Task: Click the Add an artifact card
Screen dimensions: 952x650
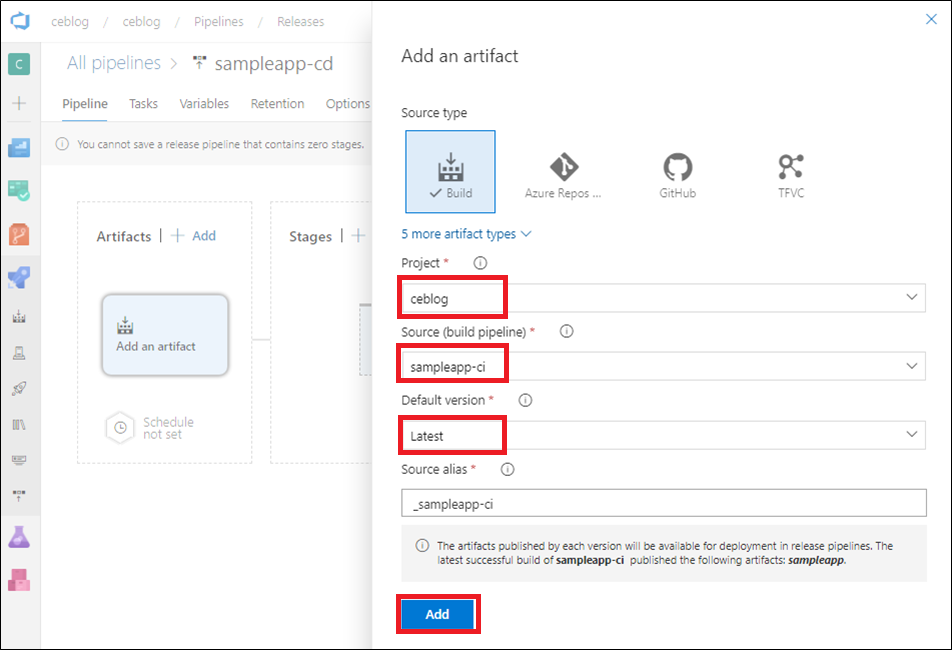Action: click(x=165, y=335)
